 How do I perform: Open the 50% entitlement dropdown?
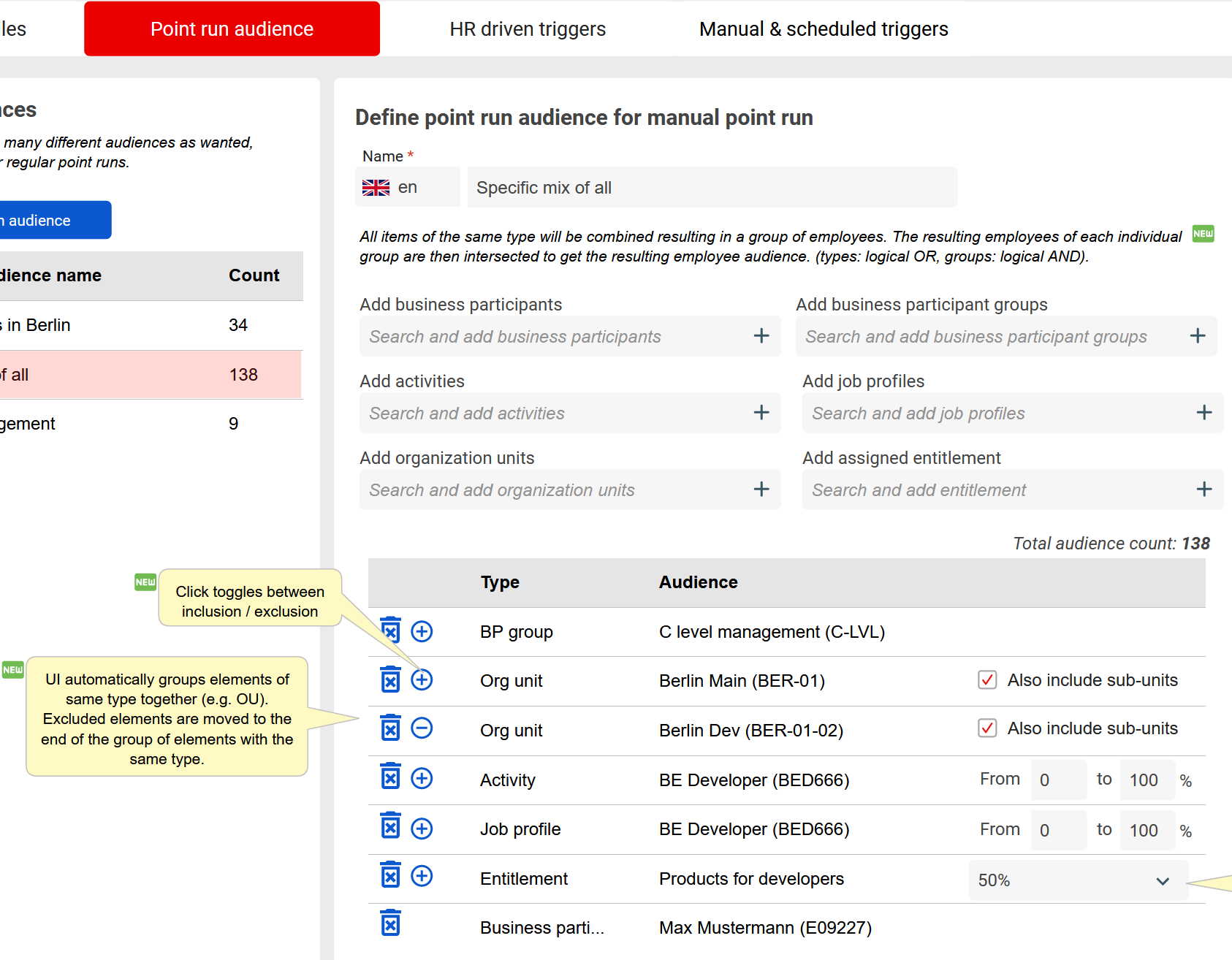click(x=1078, y=880)
